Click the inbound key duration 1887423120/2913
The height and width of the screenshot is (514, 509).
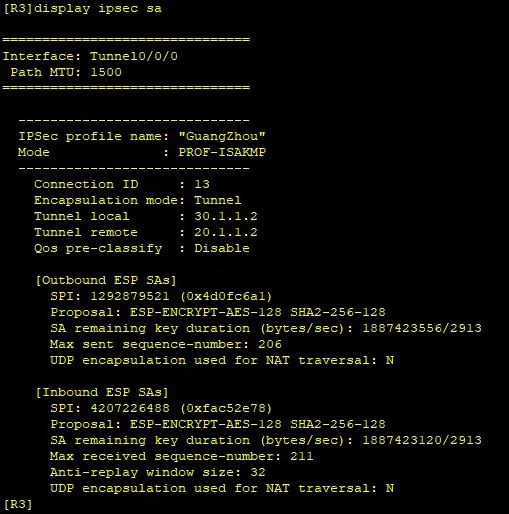tap(422, 440)
